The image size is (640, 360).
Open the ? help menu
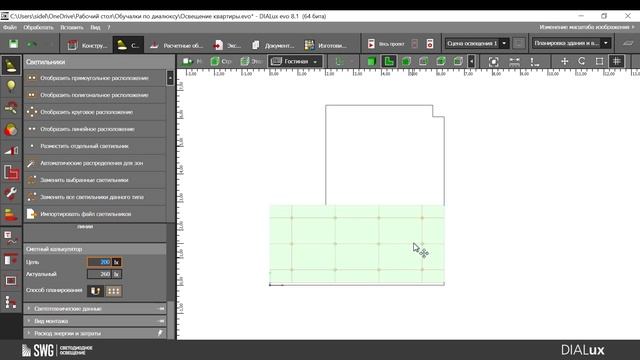pyautogui.click(x=109, y=27)
